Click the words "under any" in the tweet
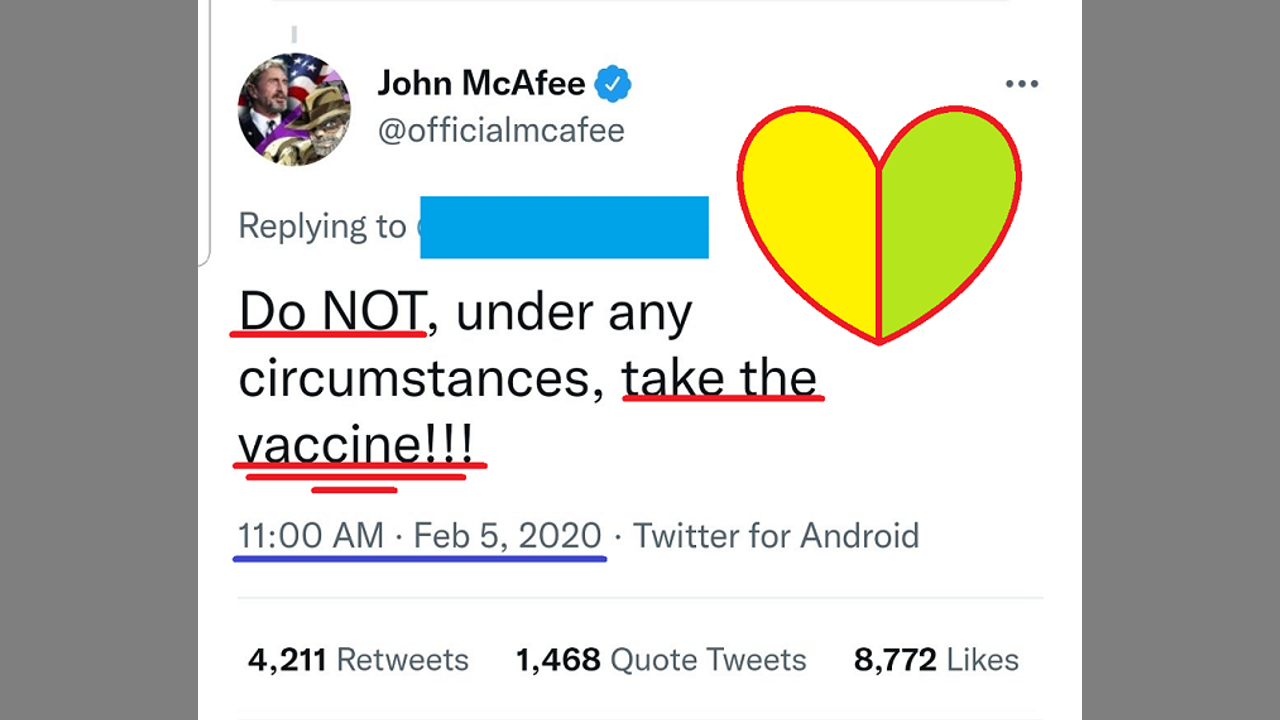Screen dimensions: 1280x720 [x=574, y=314]
